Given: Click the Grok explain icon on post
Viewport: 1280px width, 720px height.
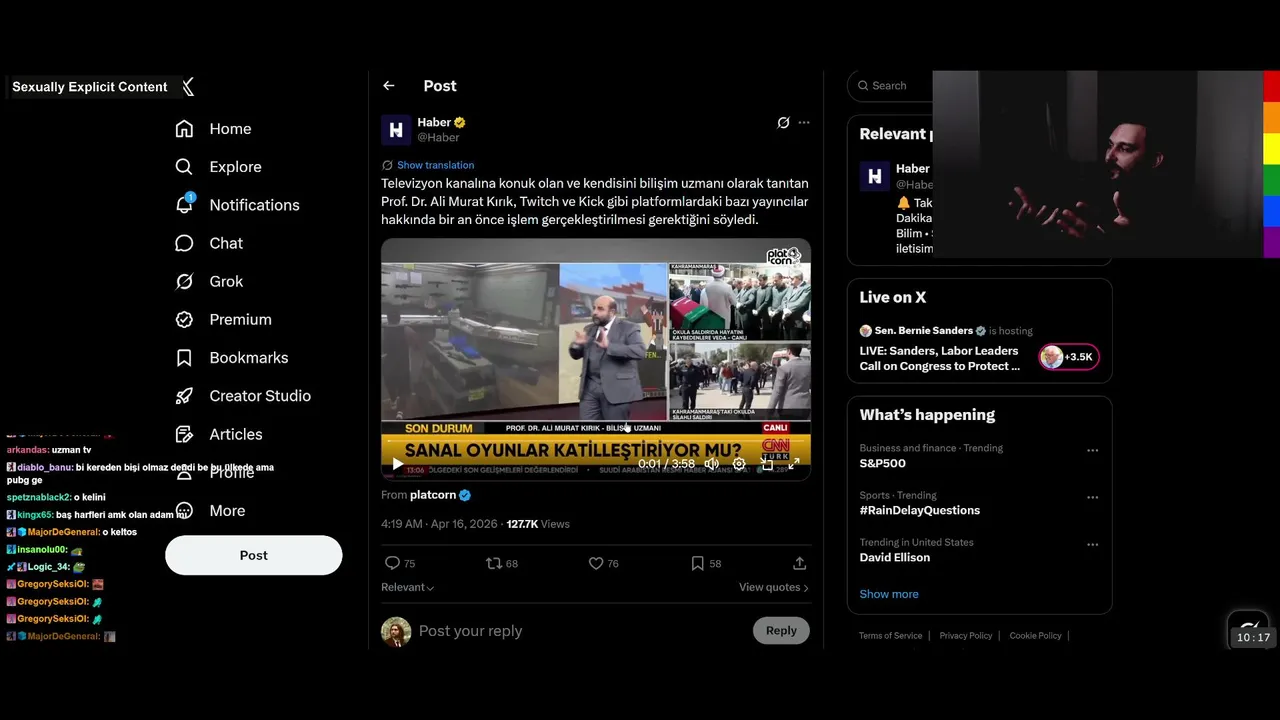Looking at the screenshot, I should [x=783, y=123].
